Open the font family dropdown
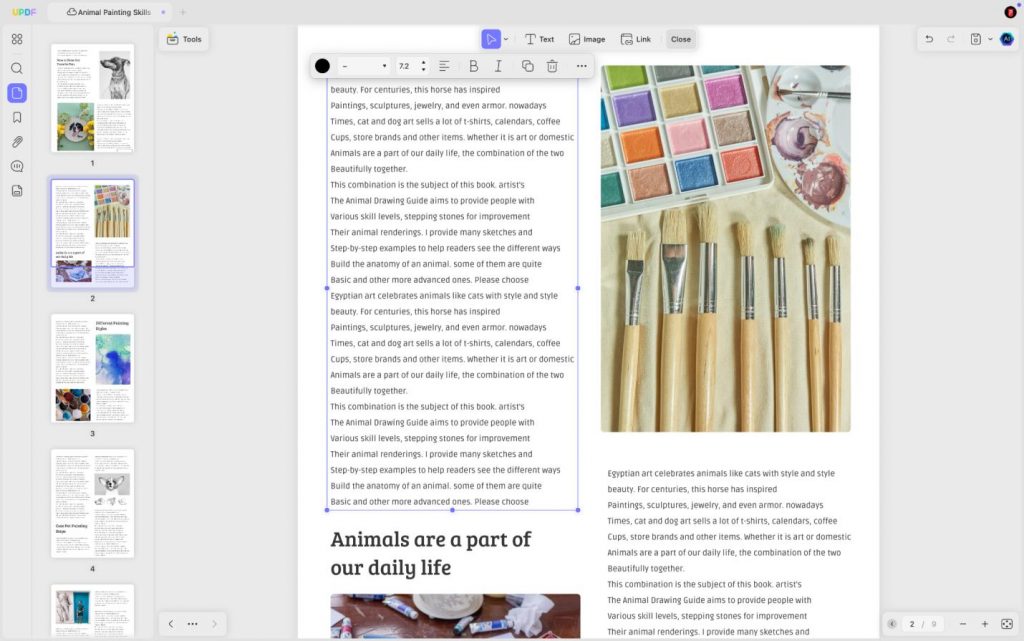1024x641 pixels. (x=362, y=66)
